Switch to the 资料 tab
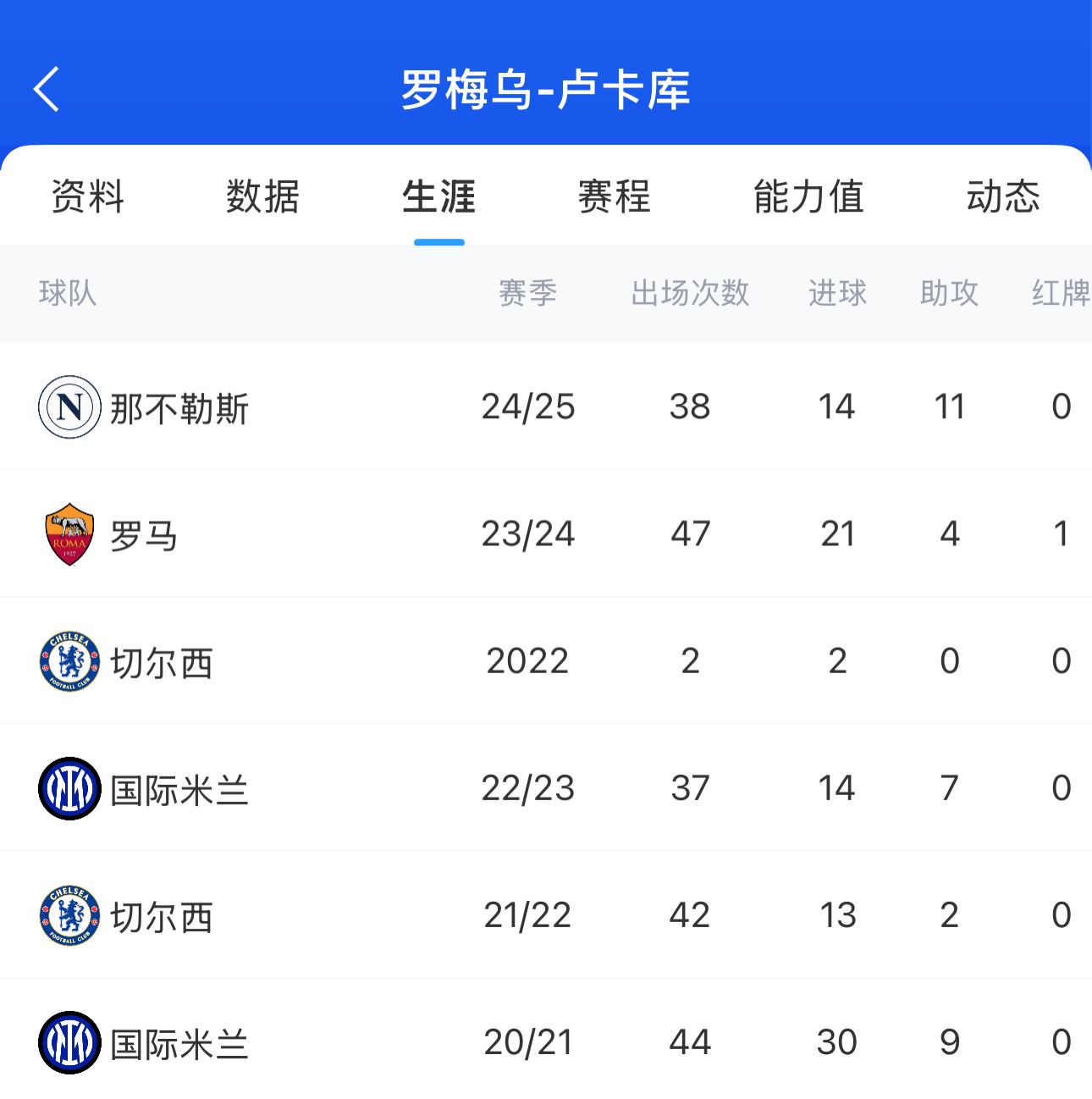This screenshot has height=1099, width=1092. point(88,196)
